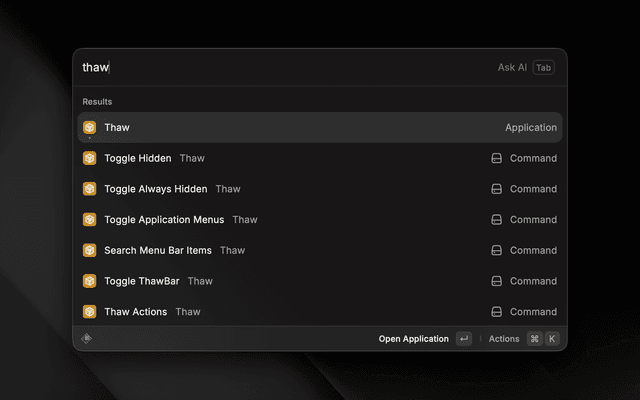Click the icon beside Toggle Application Menus

point(89,219)
